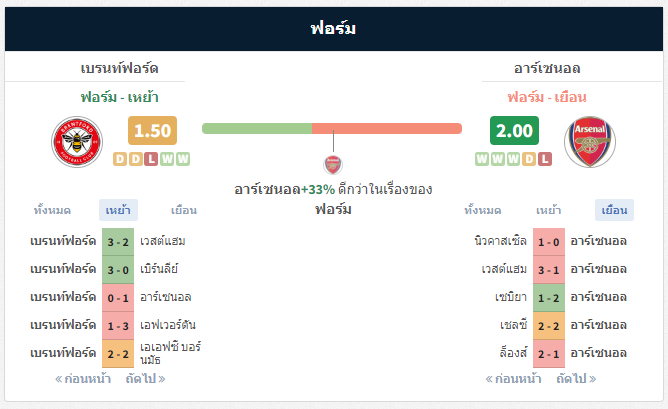Switch Arsenal results to the ทั้งหมด tab

[x=483, y=210]
